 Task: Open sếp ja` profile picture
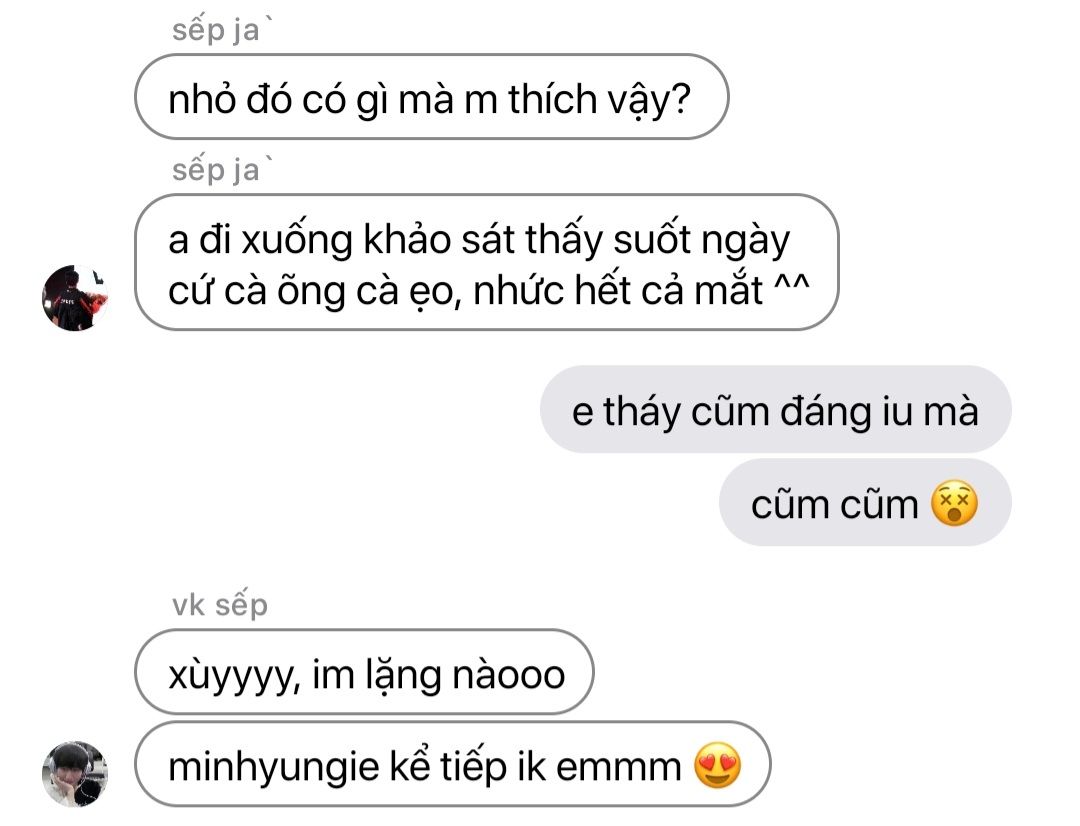pos(75,298)
